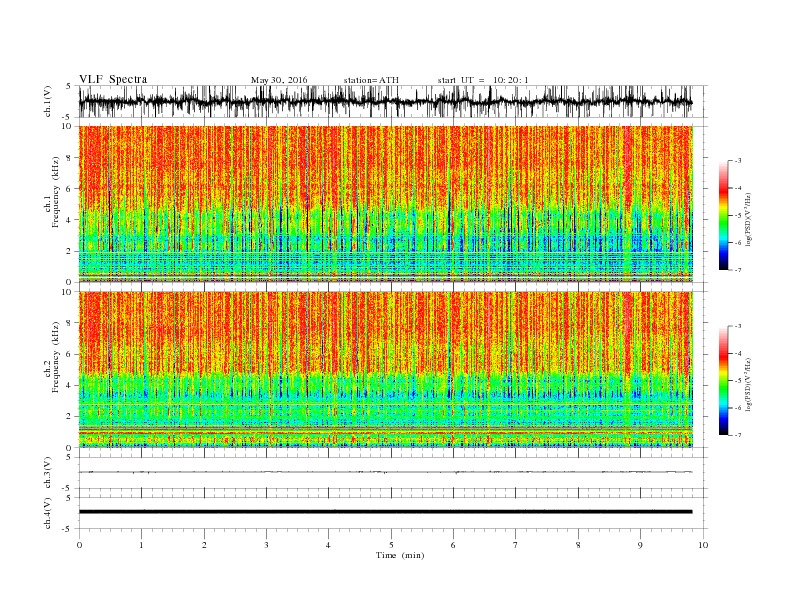Click the "4" kHz tick of ch.1 spectrogram
This screenshot has height=612, width=792.
(x=69, y=220)
